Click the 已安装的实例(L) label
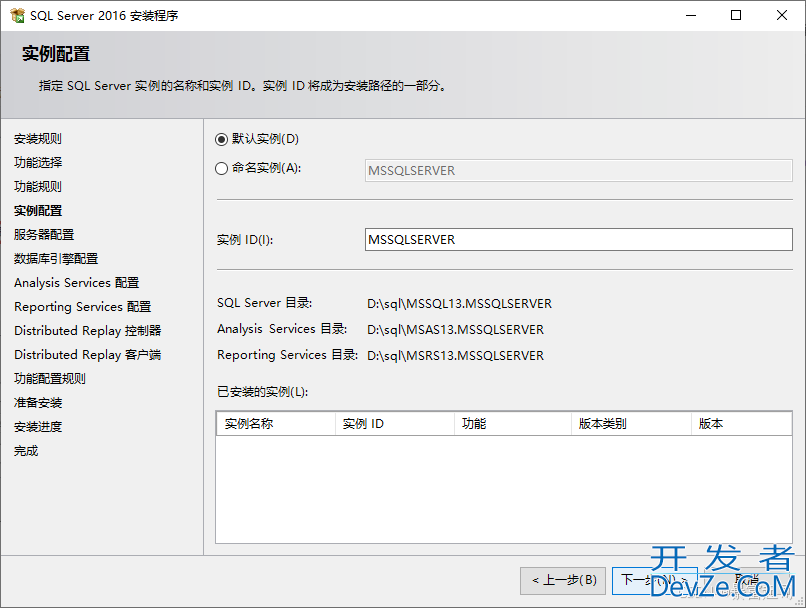 click(x=263, y=392)
